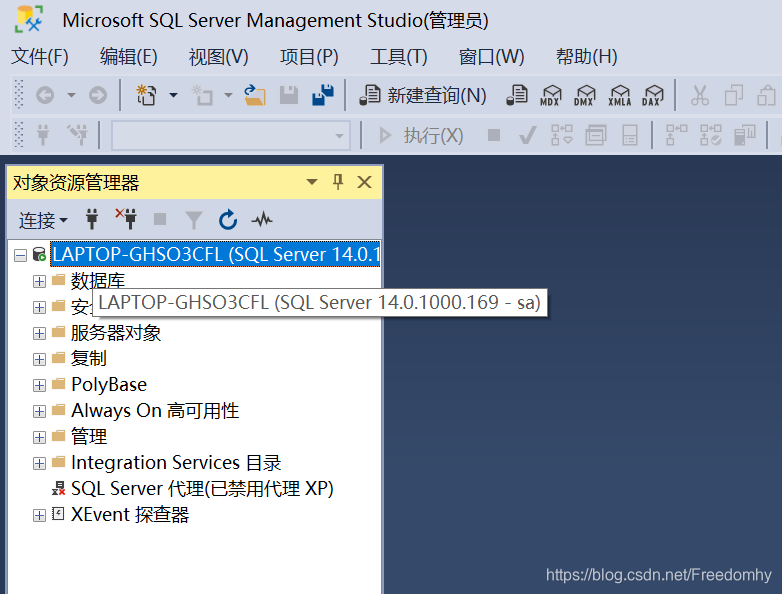The image size is (782, 594).
Task: Click the Include Live Query Statistics icon
Action: pyautogui.click(x=711, y=135)
